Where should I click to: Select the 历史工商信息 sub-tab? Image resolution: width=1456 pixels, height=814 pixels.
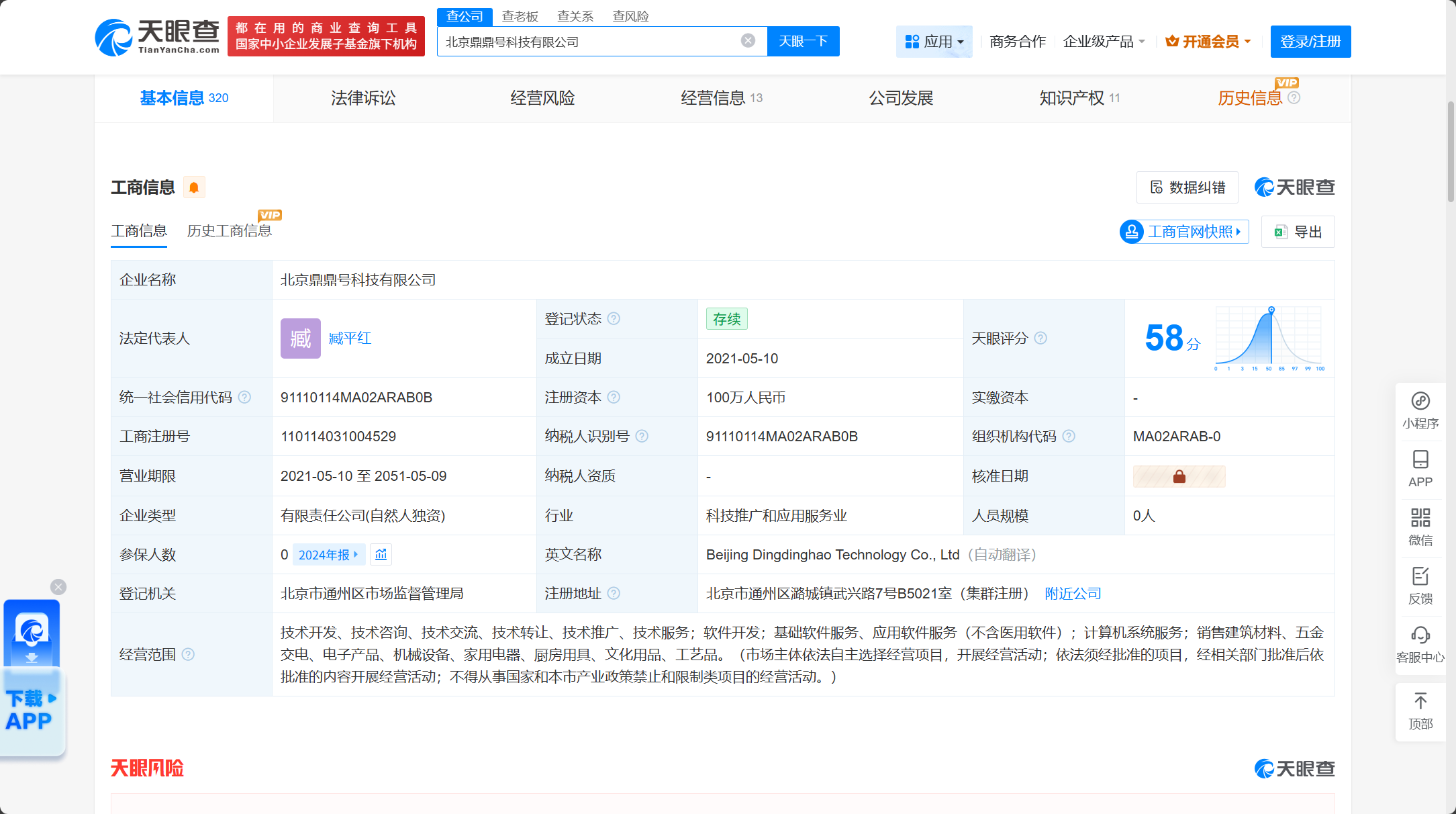click(x=229, y=231)
